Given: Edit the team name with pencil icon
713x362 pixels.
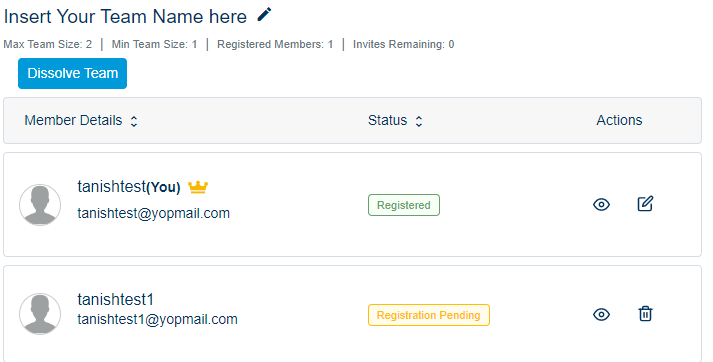Looking at the screenshot, I should click(264, 15).
